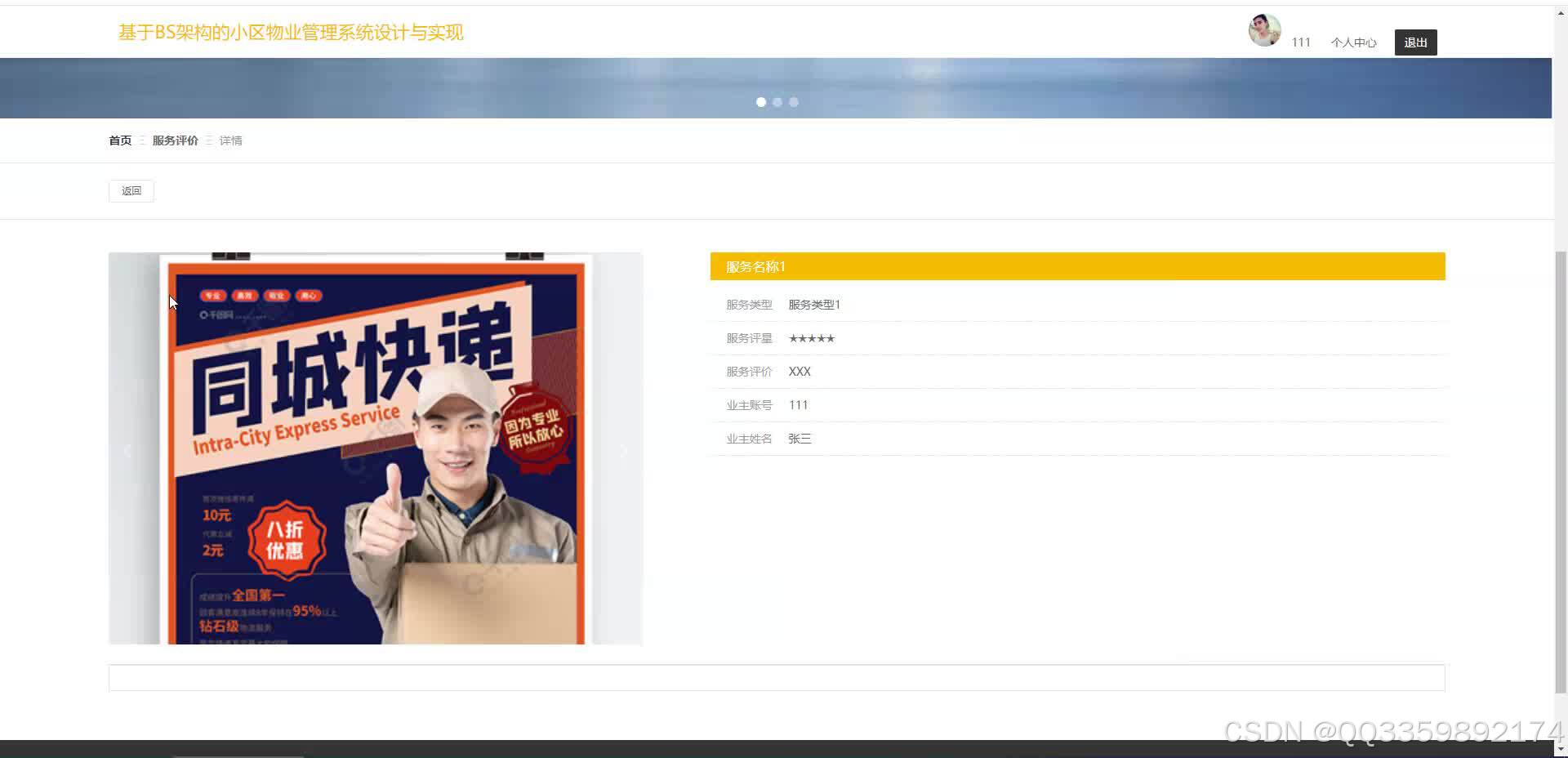Click the empty box below the details
This screenshot has height=758, width=1568.
[777, 678]
